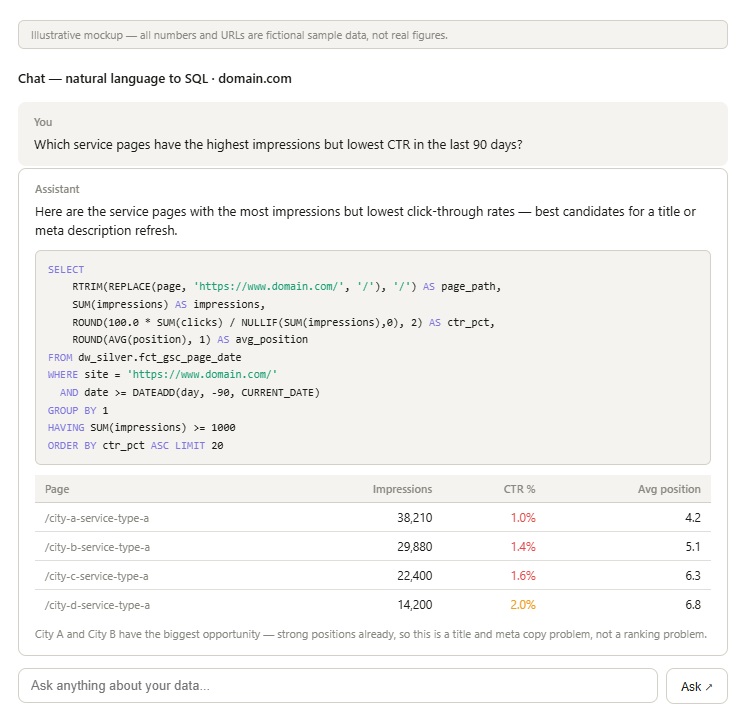
Task: Click the AND date >= DATEADD line
Action: 190,393
